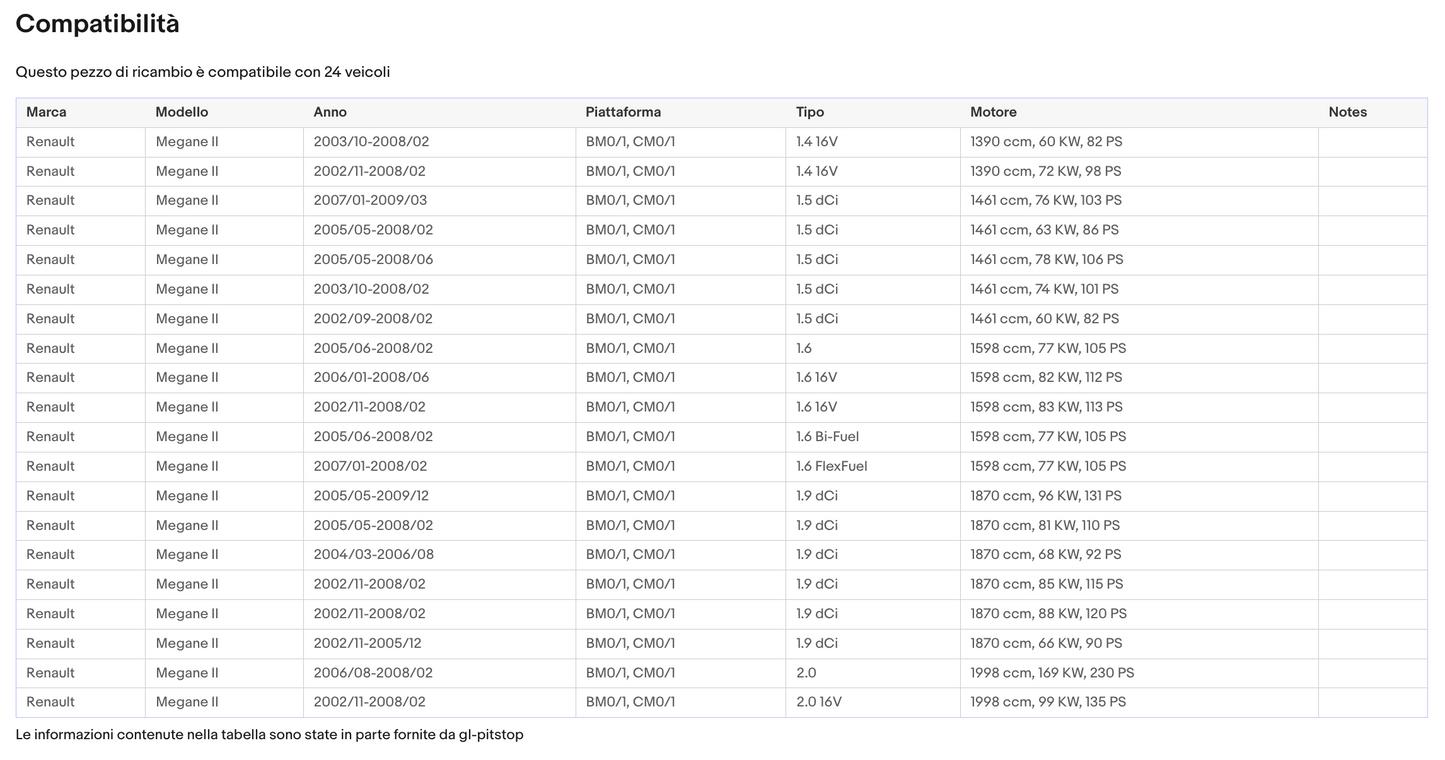Click the Tipo column header
Screen dimensions: 1445x760
coord(810,112)
